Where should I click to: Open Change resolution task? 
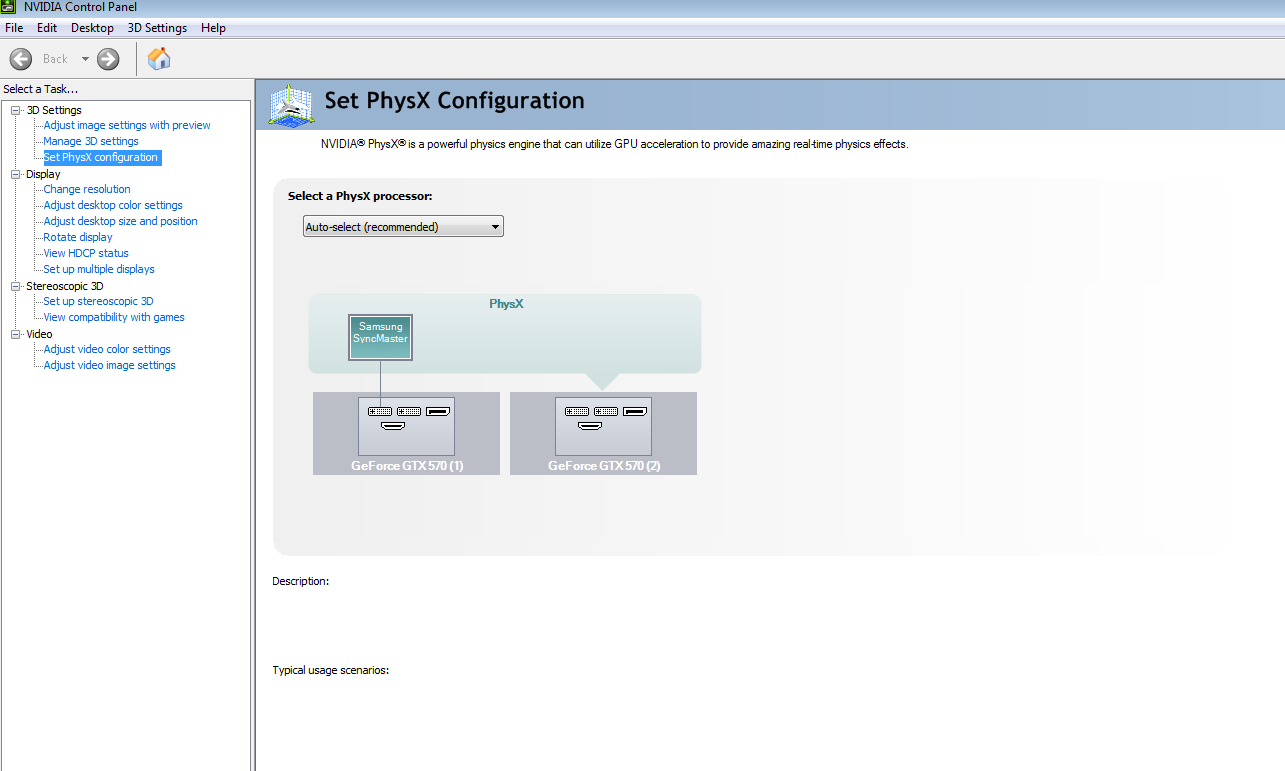pos(87,189)
